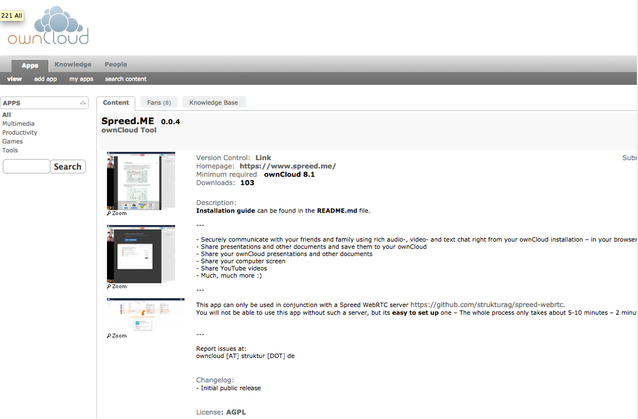This screenshot has width=638, height=419.
Task: Zoom the third screenshot
Action: 117,336
